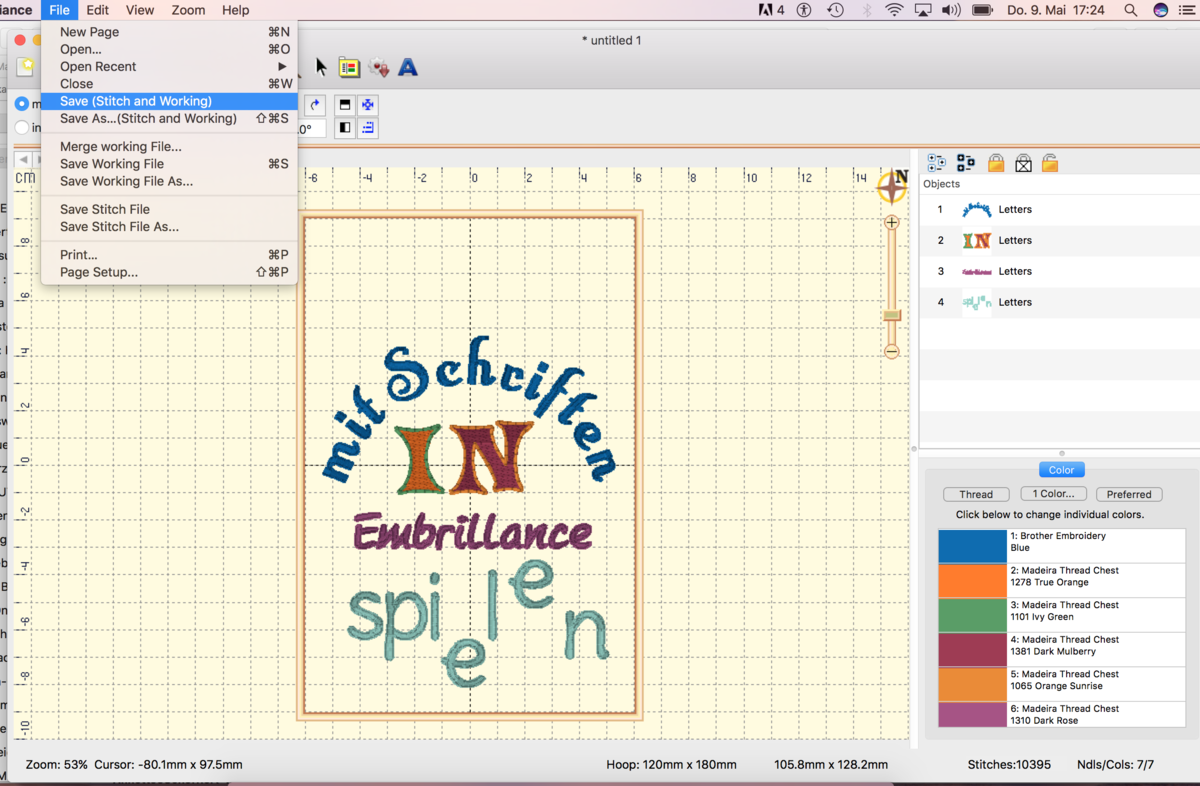Viewport: 1200px width, 786px height.
Task: Choose Open... from the File menu
Action: [x=169, y=49]
